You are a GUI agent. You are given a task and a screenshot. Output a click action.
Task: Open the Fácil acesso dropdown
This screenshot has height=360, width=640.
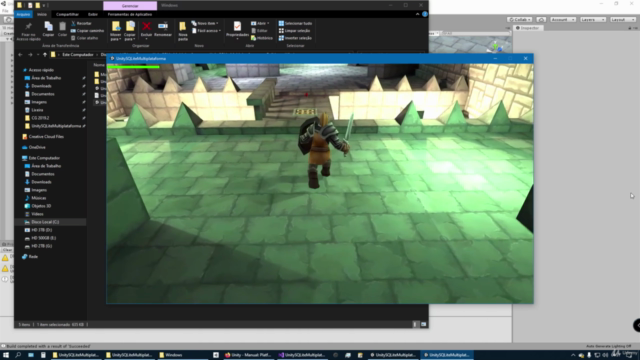[207, 31]
